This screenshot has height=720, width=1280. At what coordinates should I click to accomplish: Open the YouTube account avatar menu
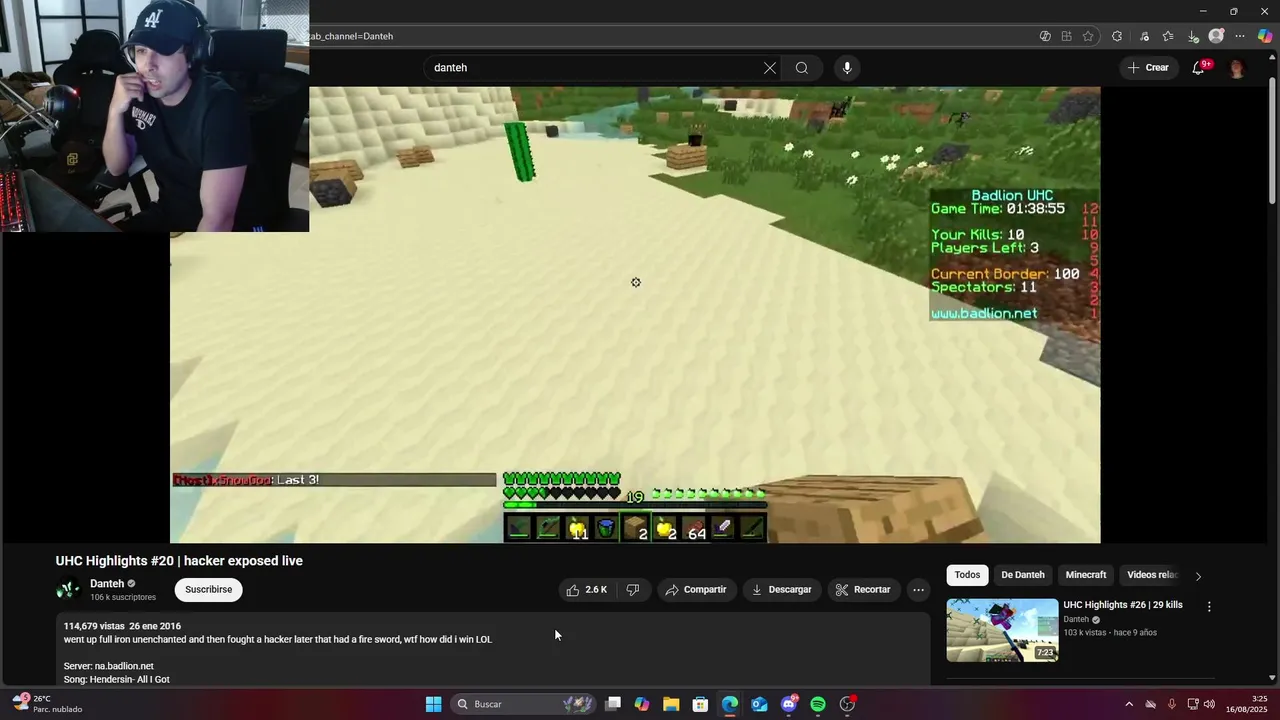click(1237, 68)
